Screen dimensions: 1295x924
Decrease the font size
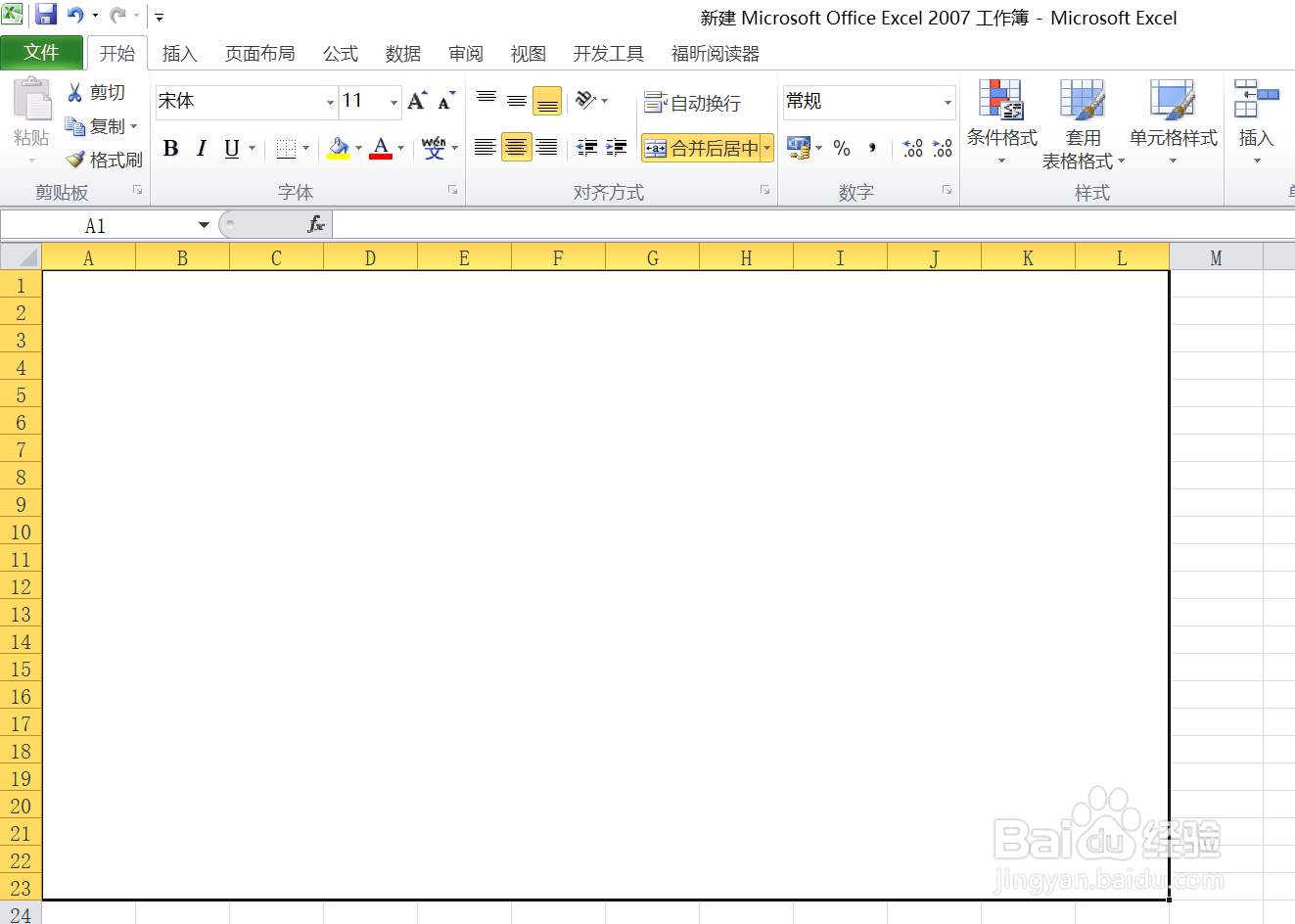(446, 101)
